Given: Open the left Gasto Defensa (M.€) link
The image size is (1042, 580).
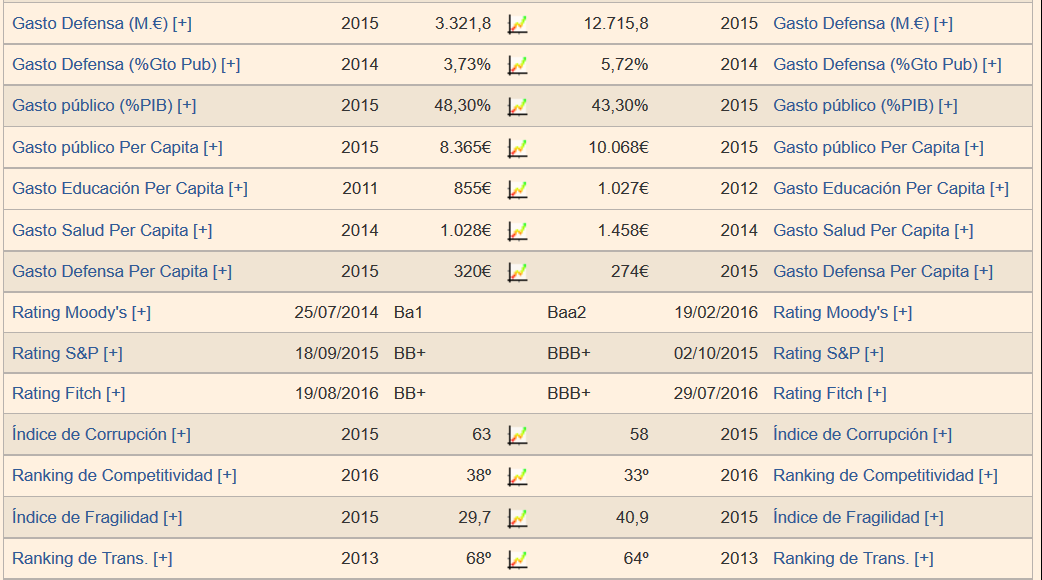Looking at the screenshot, I should click(x=90, y=23).
